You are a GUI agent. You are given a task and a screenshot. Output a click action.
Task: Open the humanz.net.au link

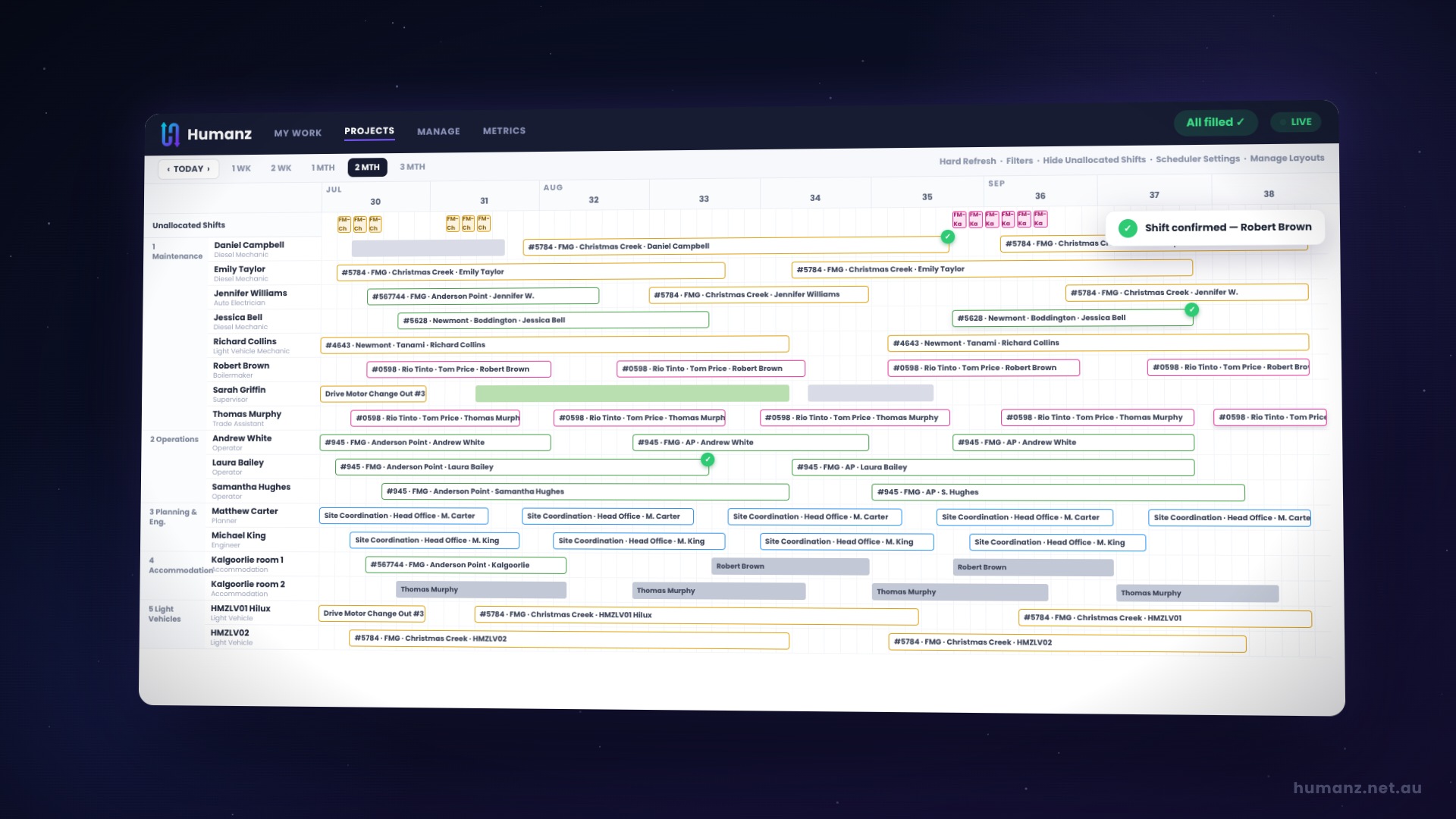pyautogui.click(x=1357, y=788)
